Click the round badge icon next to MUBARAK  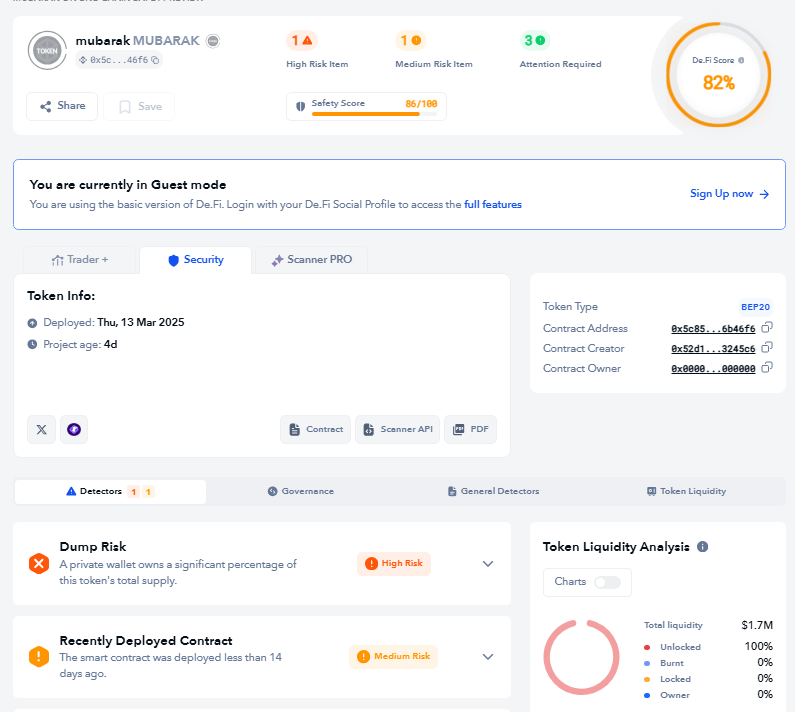coord(213,41)
